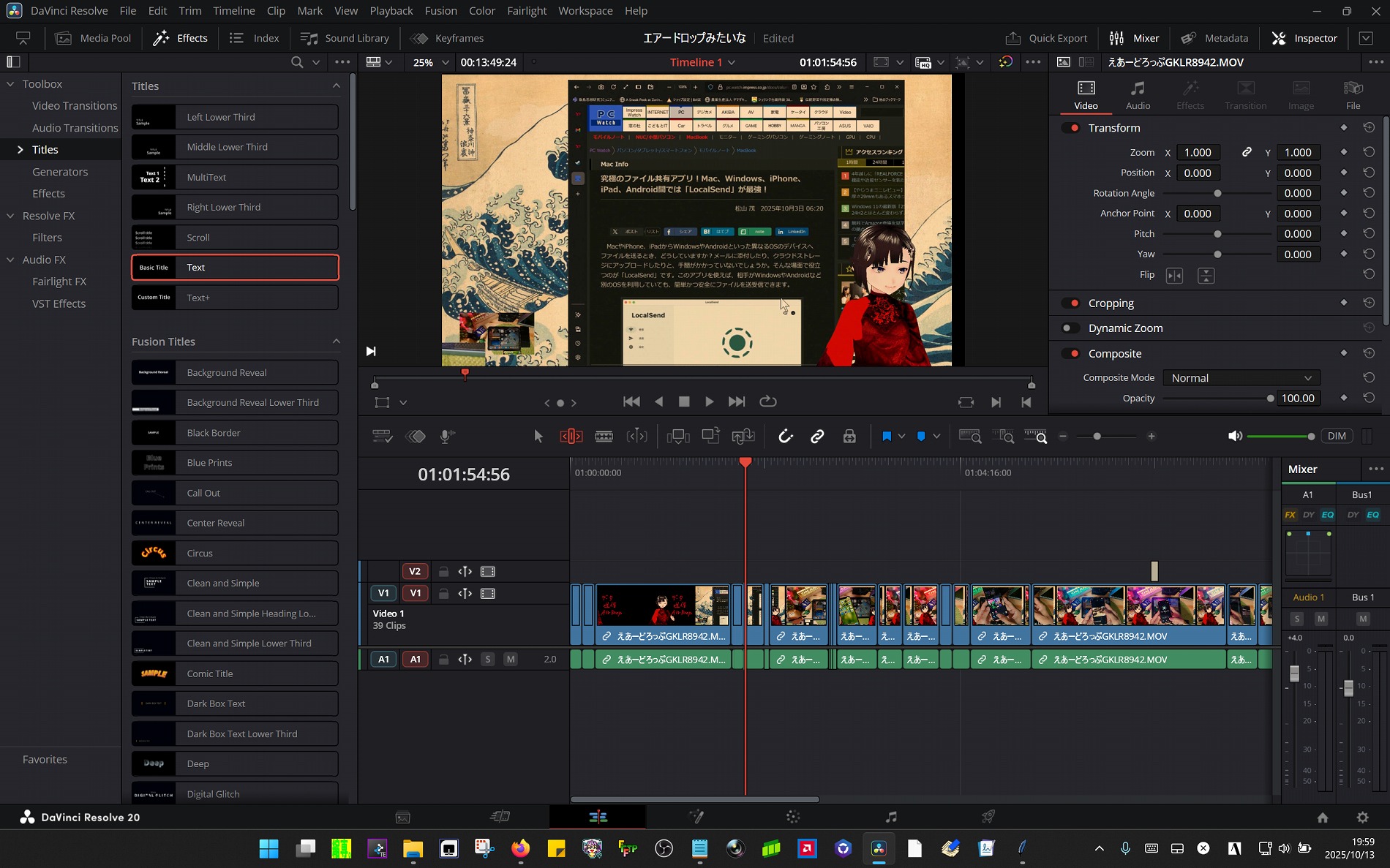The width and height of the screenshot is (1390, 868).
Task: Toggle the Transform enable switch
Action: pyautogui.click(x=1071, y=128)
